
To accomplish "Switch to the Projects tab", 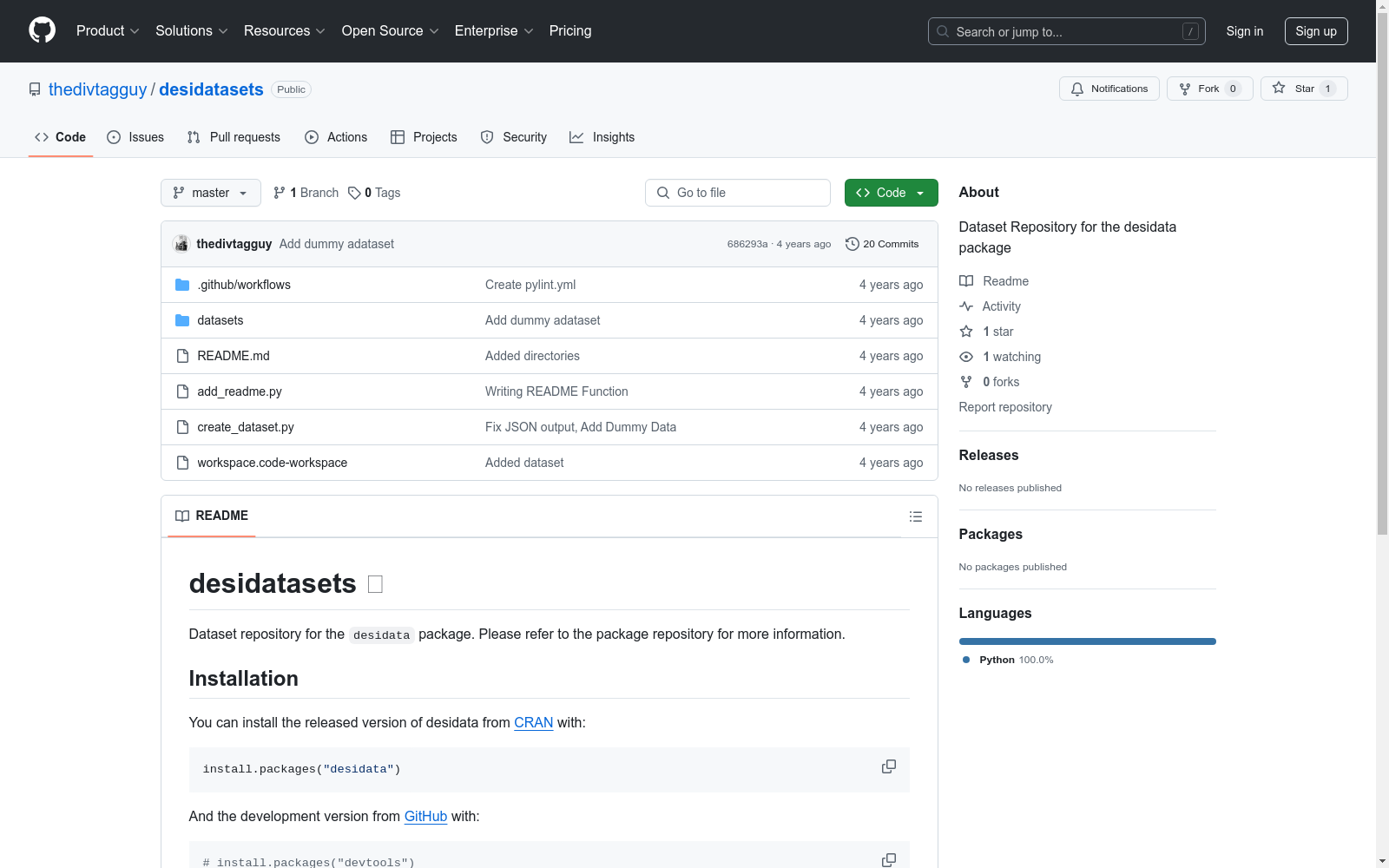I will click(424, 137).
